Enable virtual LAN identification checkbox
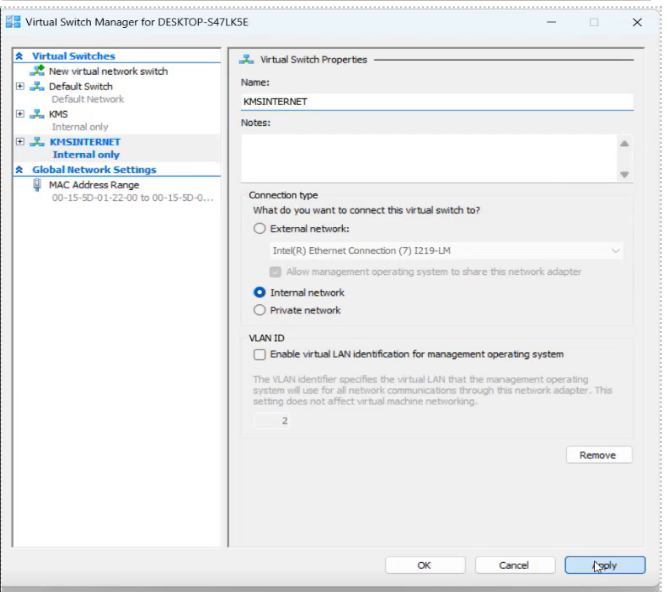The width and height of the screenshot is (671, 592). click(259, 354)
